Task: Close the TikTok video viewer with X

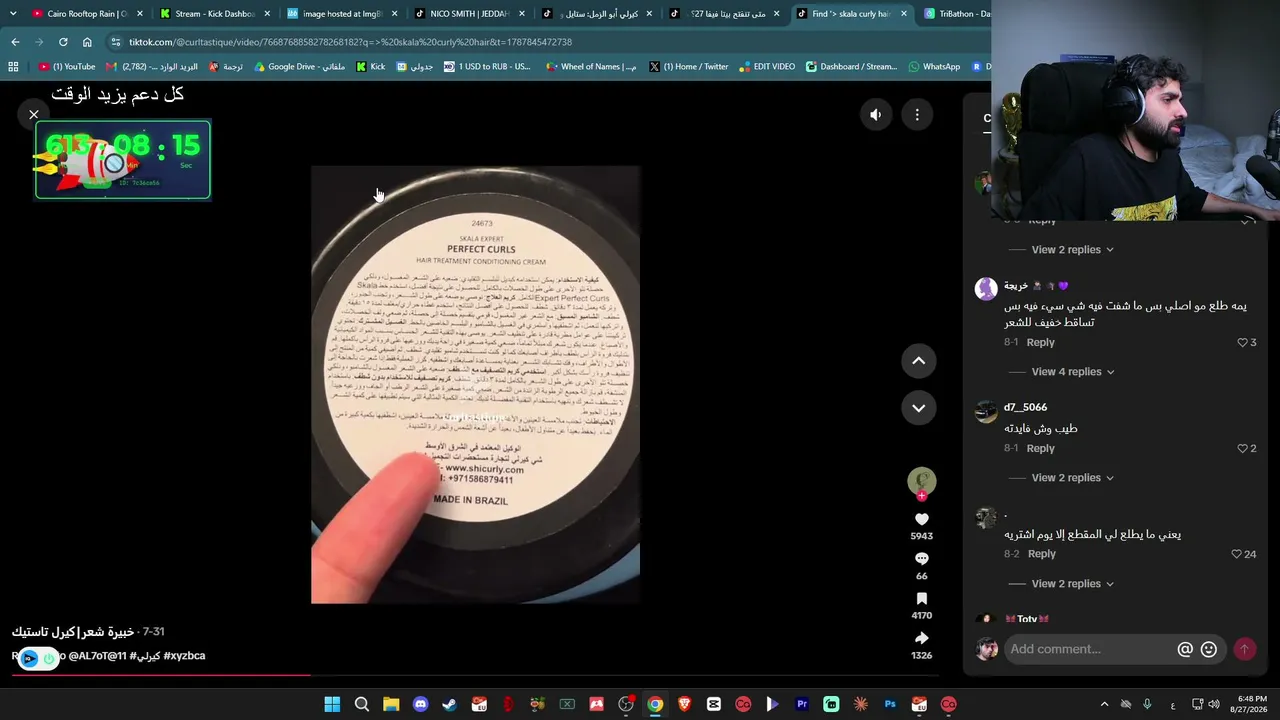Action: tap(33, 114)
